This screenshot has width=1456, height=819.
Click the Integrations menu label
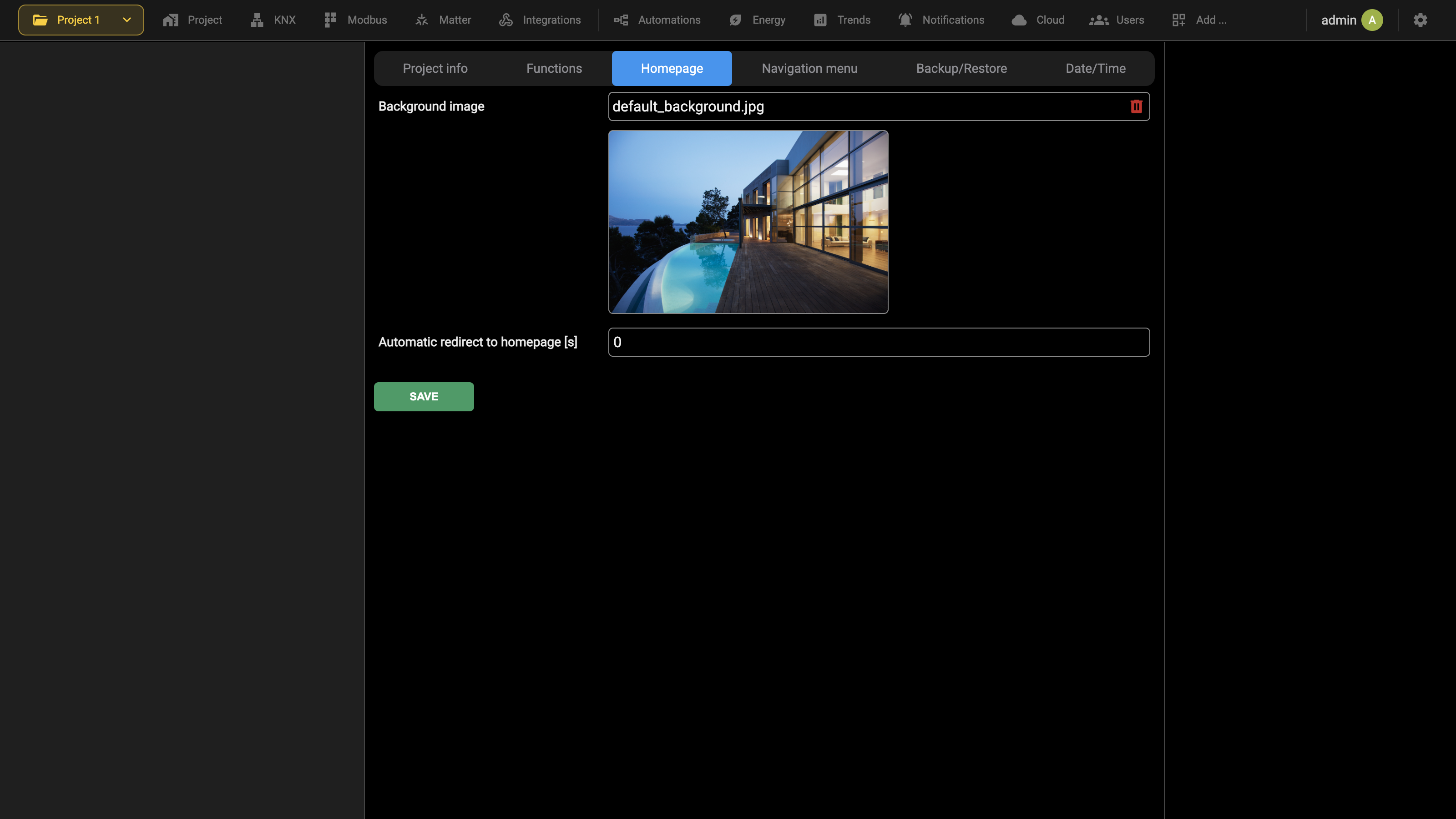click(551, 20)
